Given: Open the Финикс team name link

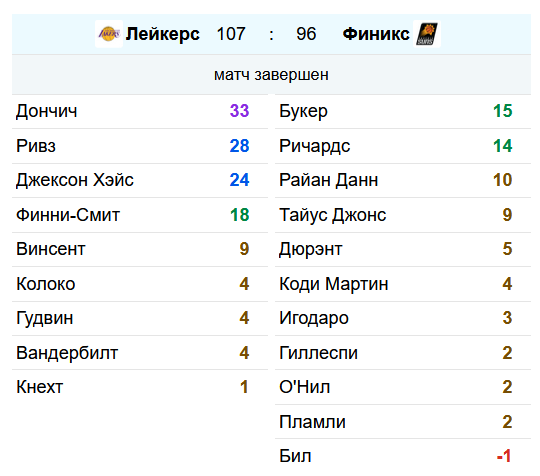Looking at the screenshot, I should 376,34.
